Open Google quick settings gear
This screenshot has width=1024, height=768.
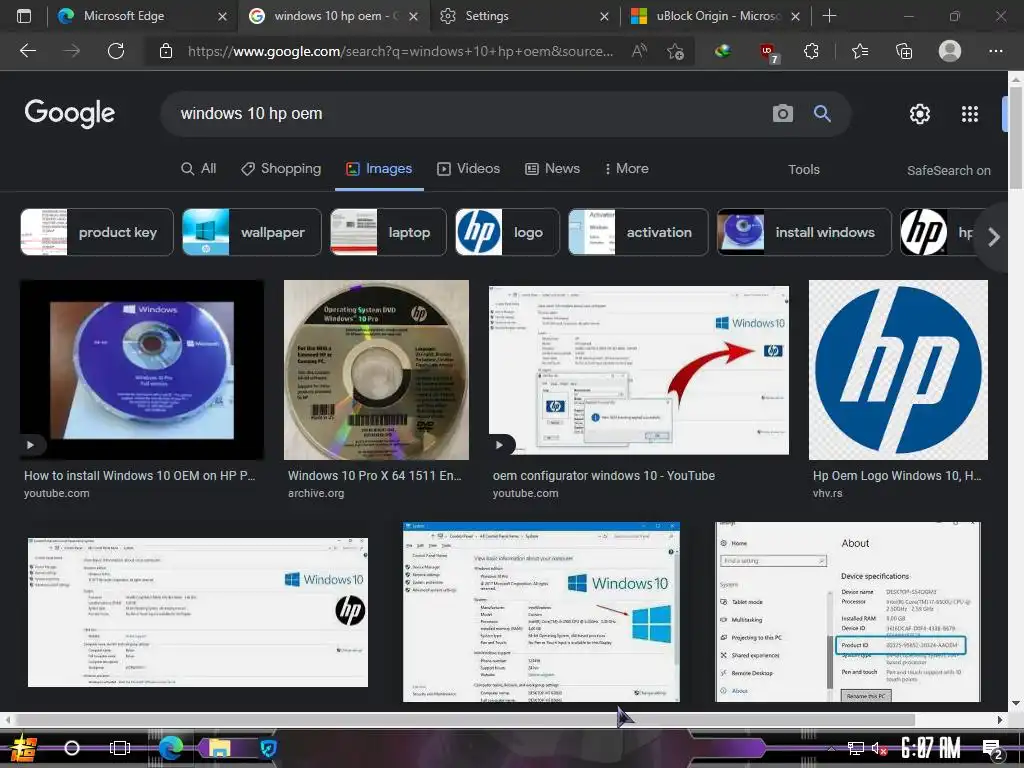coord(920,114)
